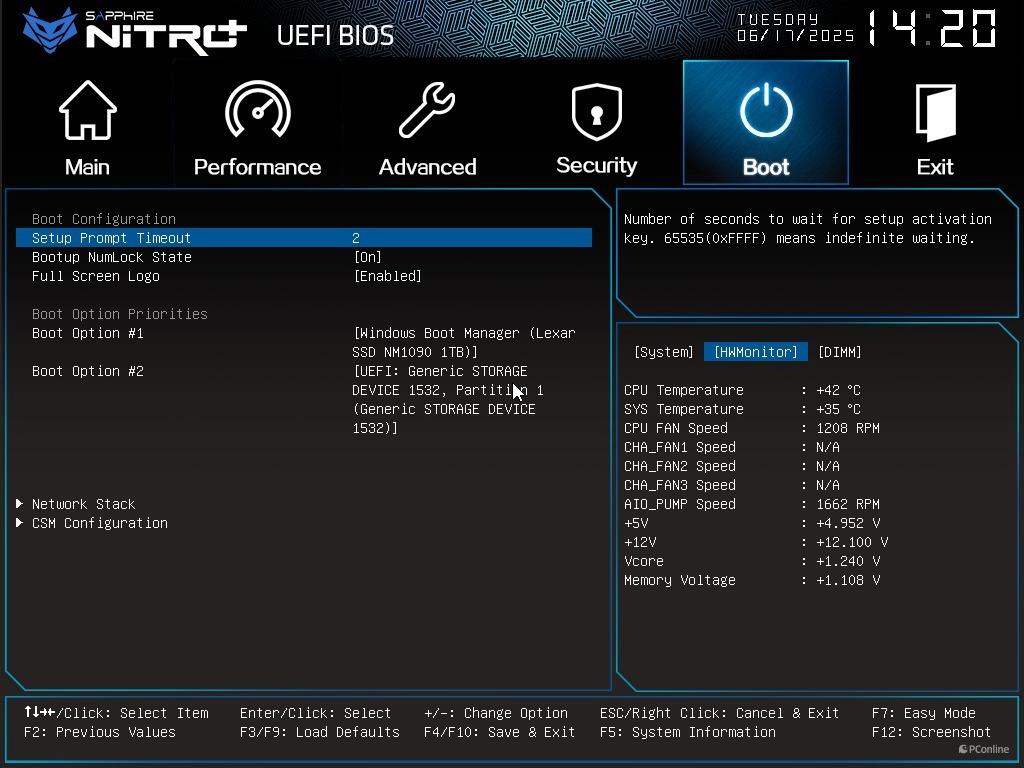Image resolution: width=1024 pixels, height=768 pixels.
Task: Click the Tuesday 06/17/2025 date display
Action: coord(795,27)
